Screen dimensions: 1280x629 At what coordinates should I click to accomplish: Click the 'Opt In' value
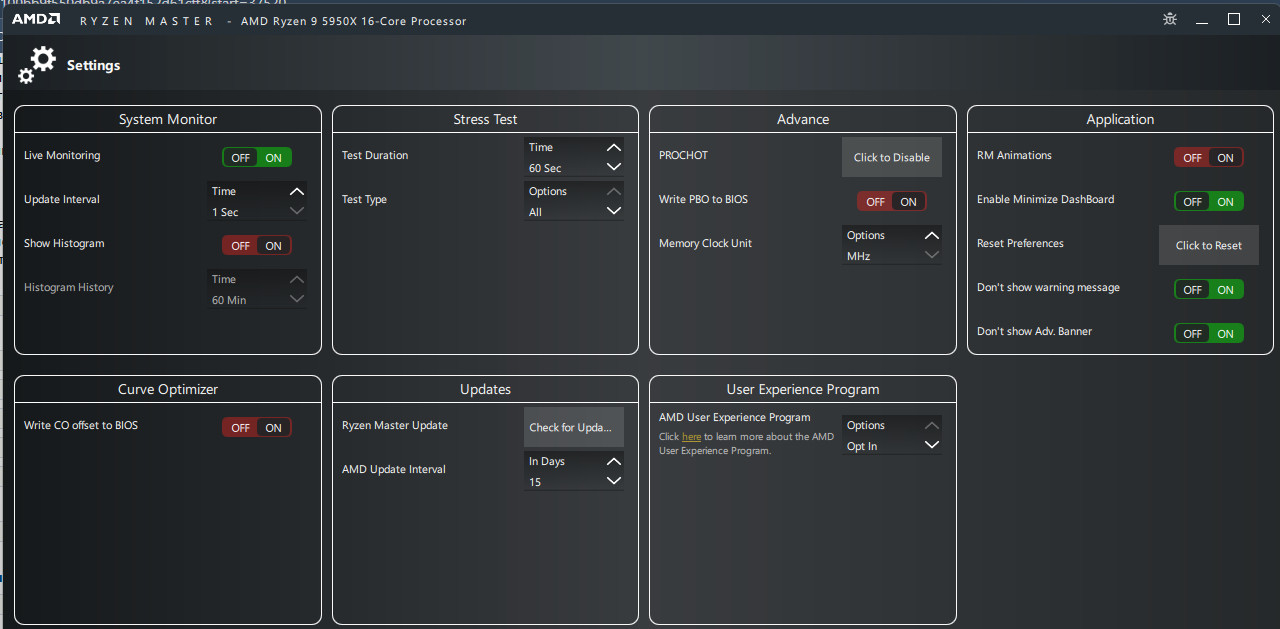tap(862, 446)
